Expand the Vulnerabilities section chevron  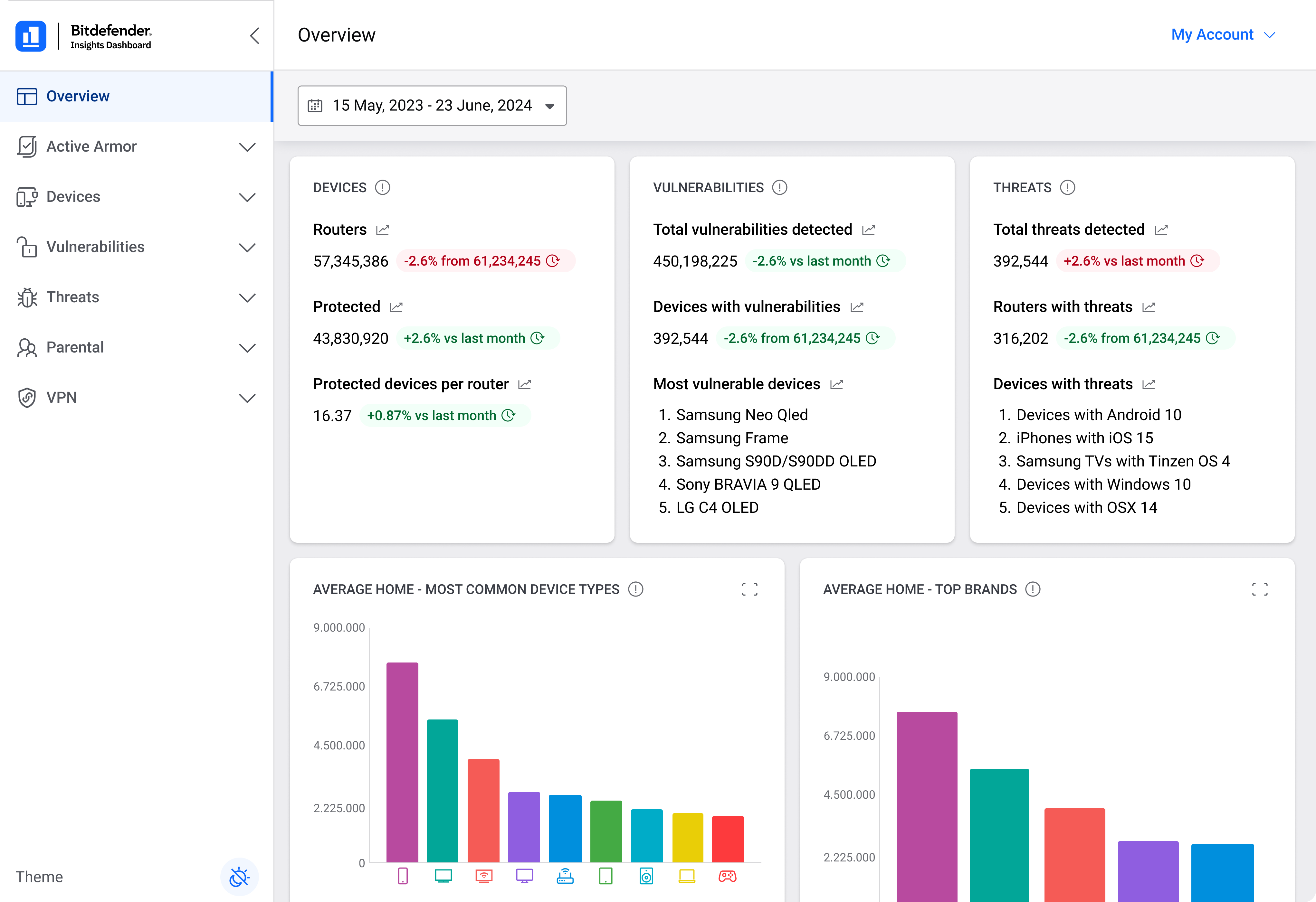tap(247, 247)
